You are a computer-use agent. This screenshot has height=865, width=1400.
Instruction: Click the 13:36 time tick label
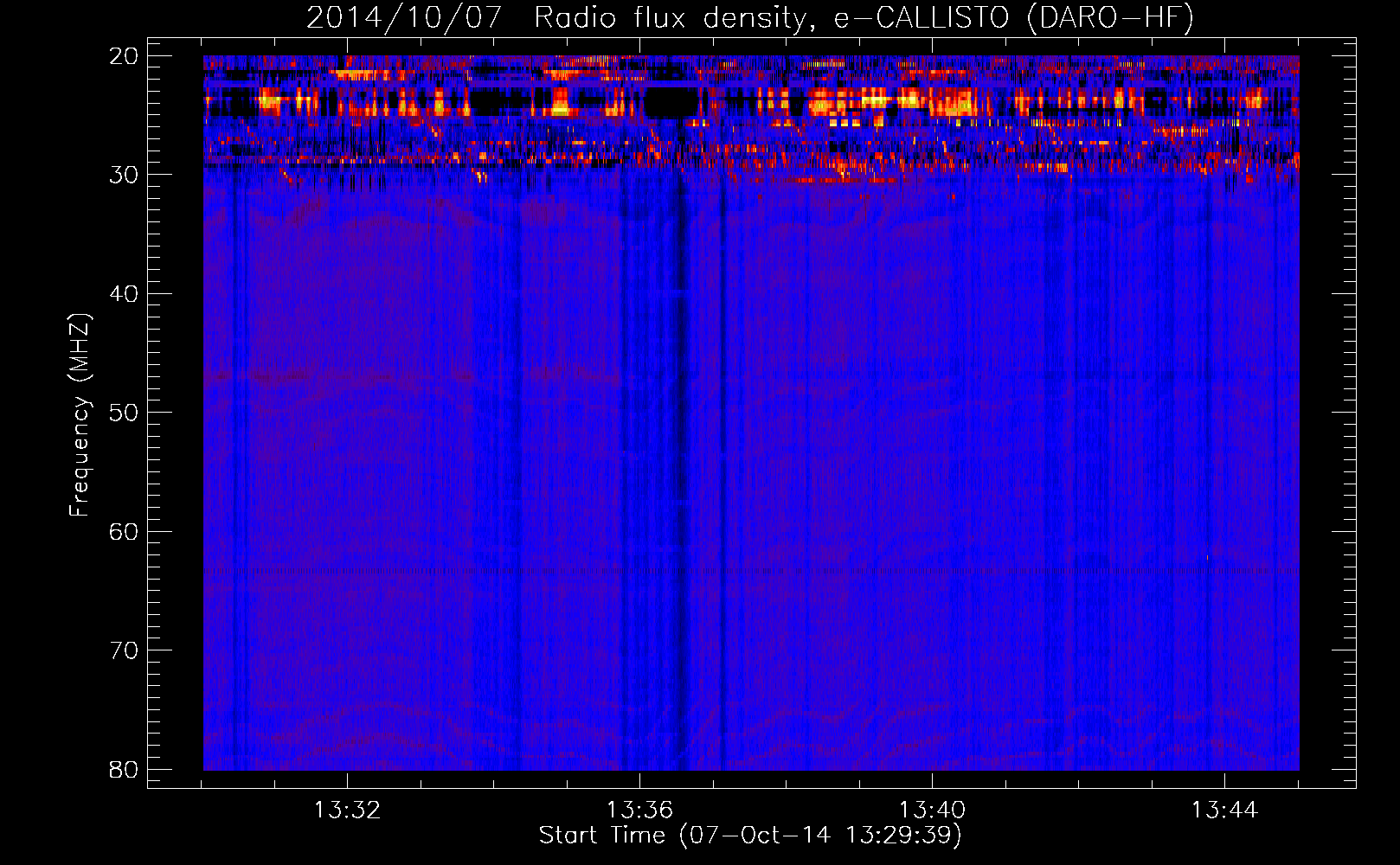coord(639,811)
